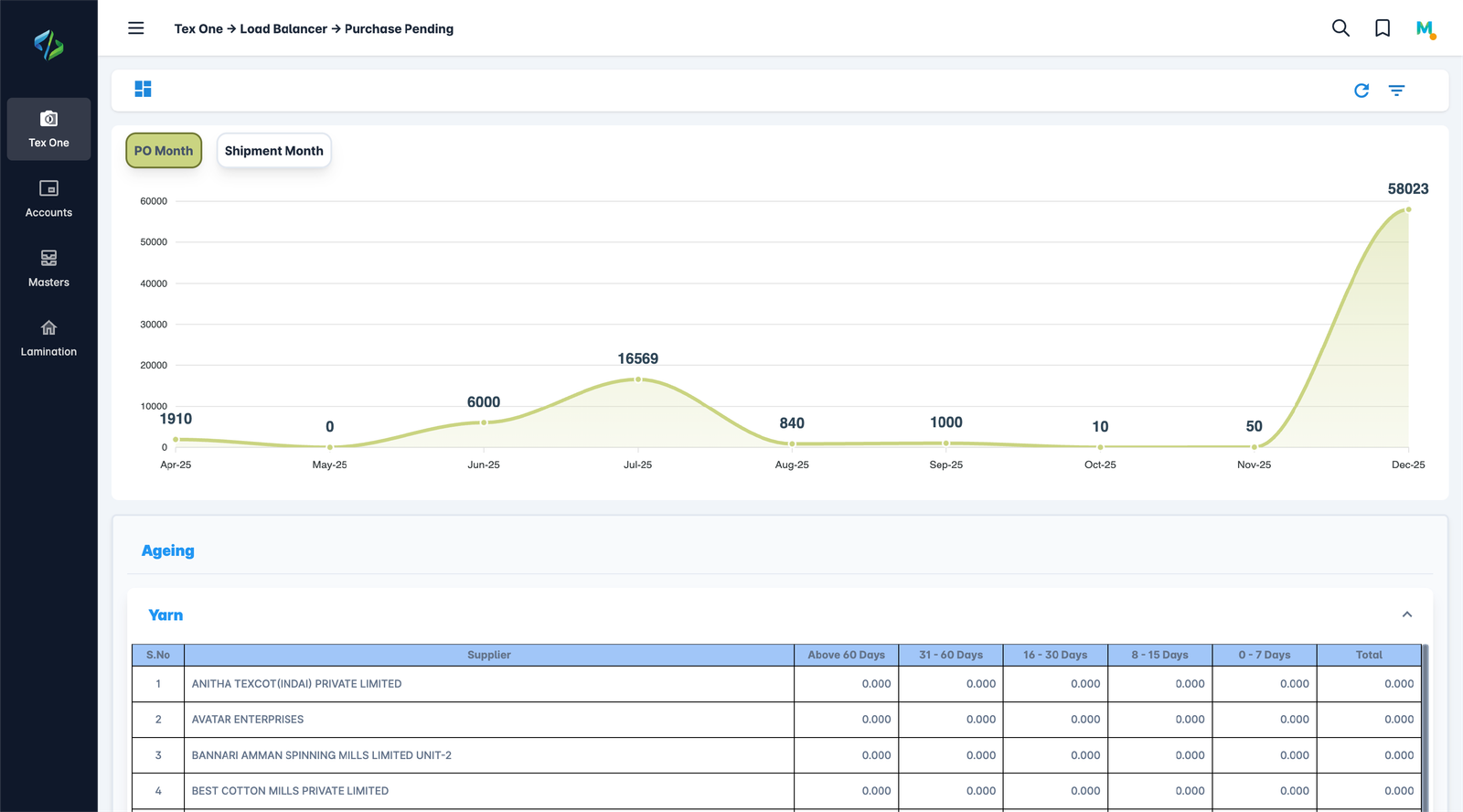Open Tex One module in sidebar
The height and width of the screenshot is (812, 1463).
(48, 129)
